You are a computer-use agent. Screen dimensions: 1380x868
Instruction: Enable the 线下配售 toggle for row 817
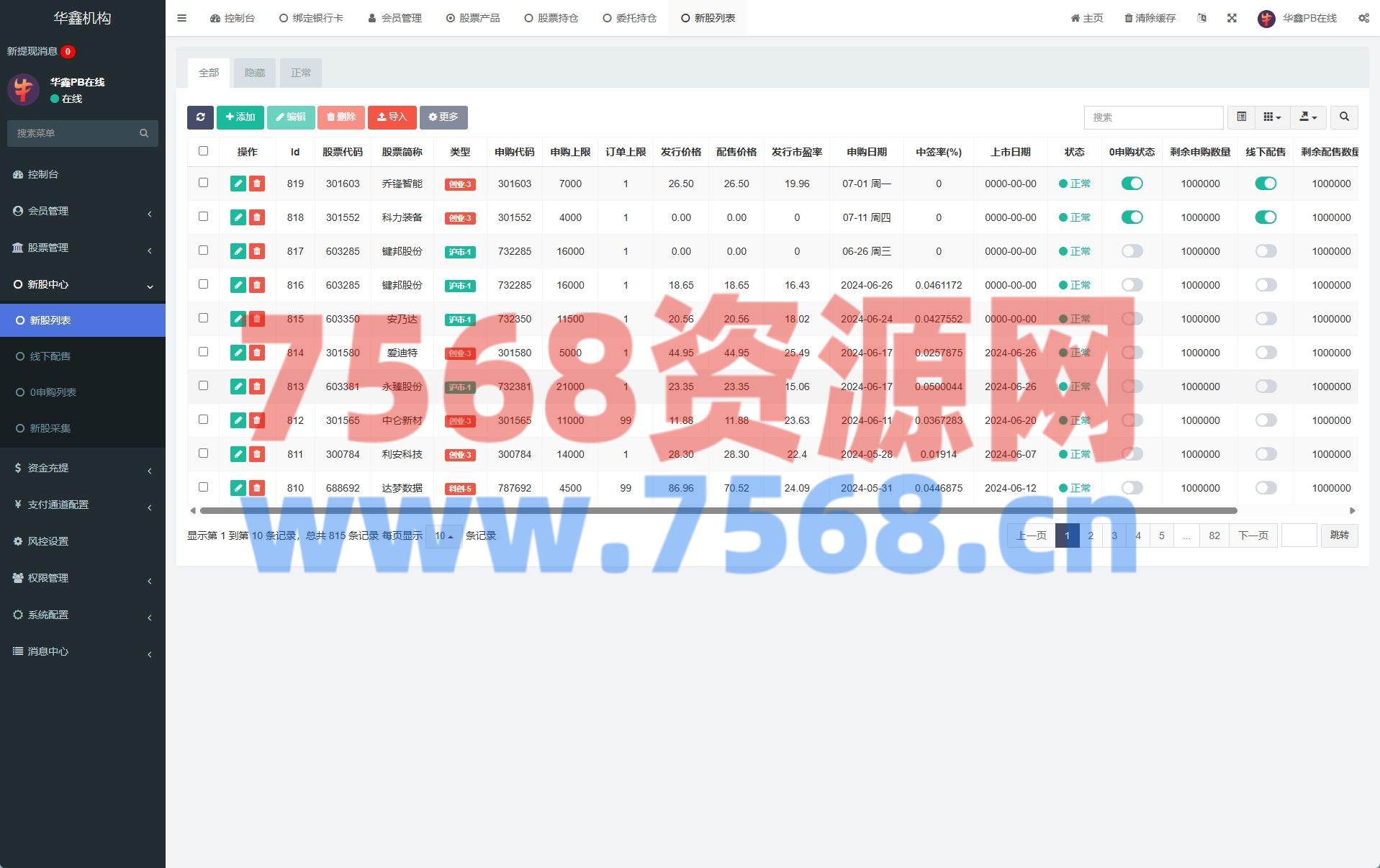click(x=1266, y=251)
